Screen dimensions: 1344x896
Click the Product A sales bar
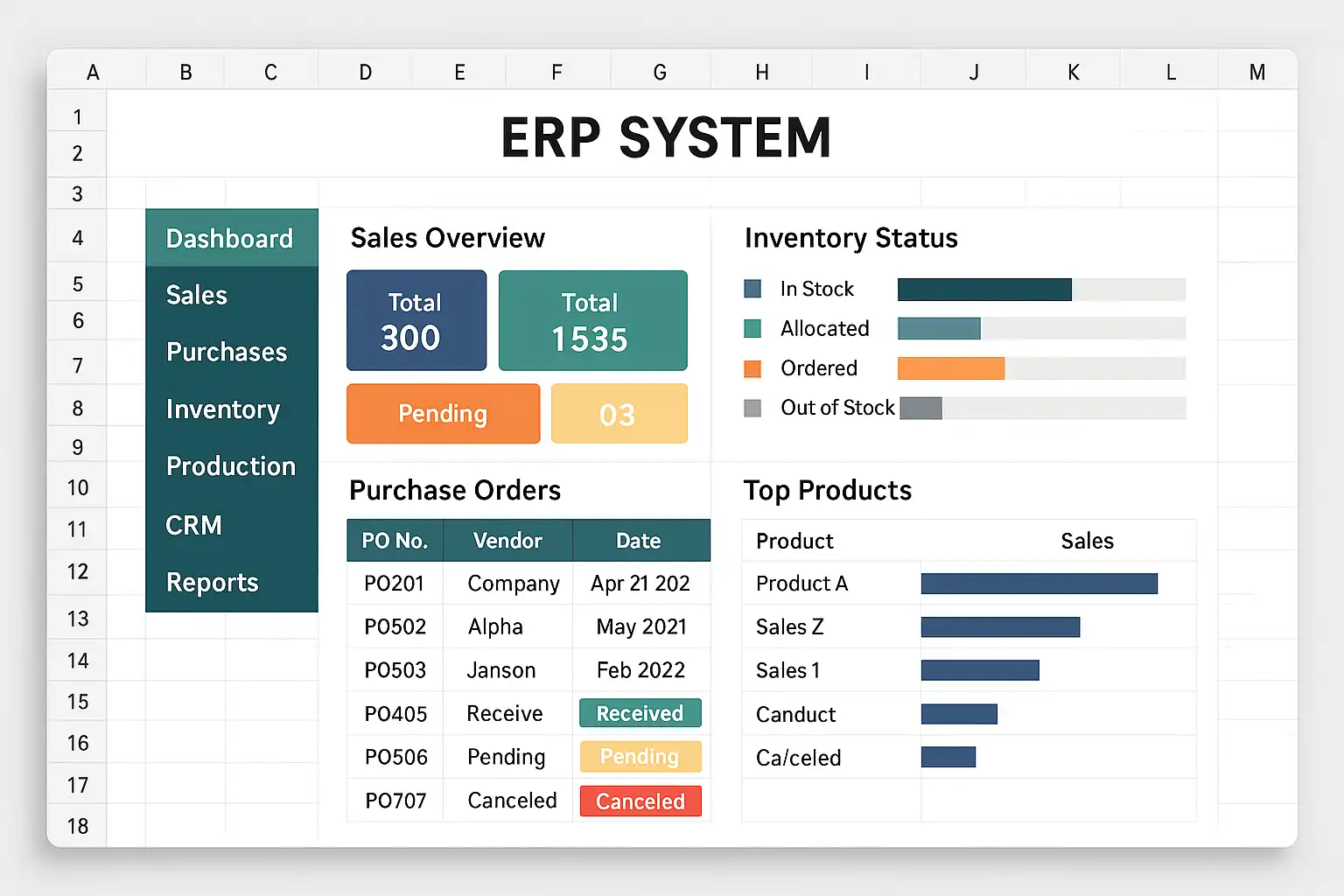[1039, 584]
